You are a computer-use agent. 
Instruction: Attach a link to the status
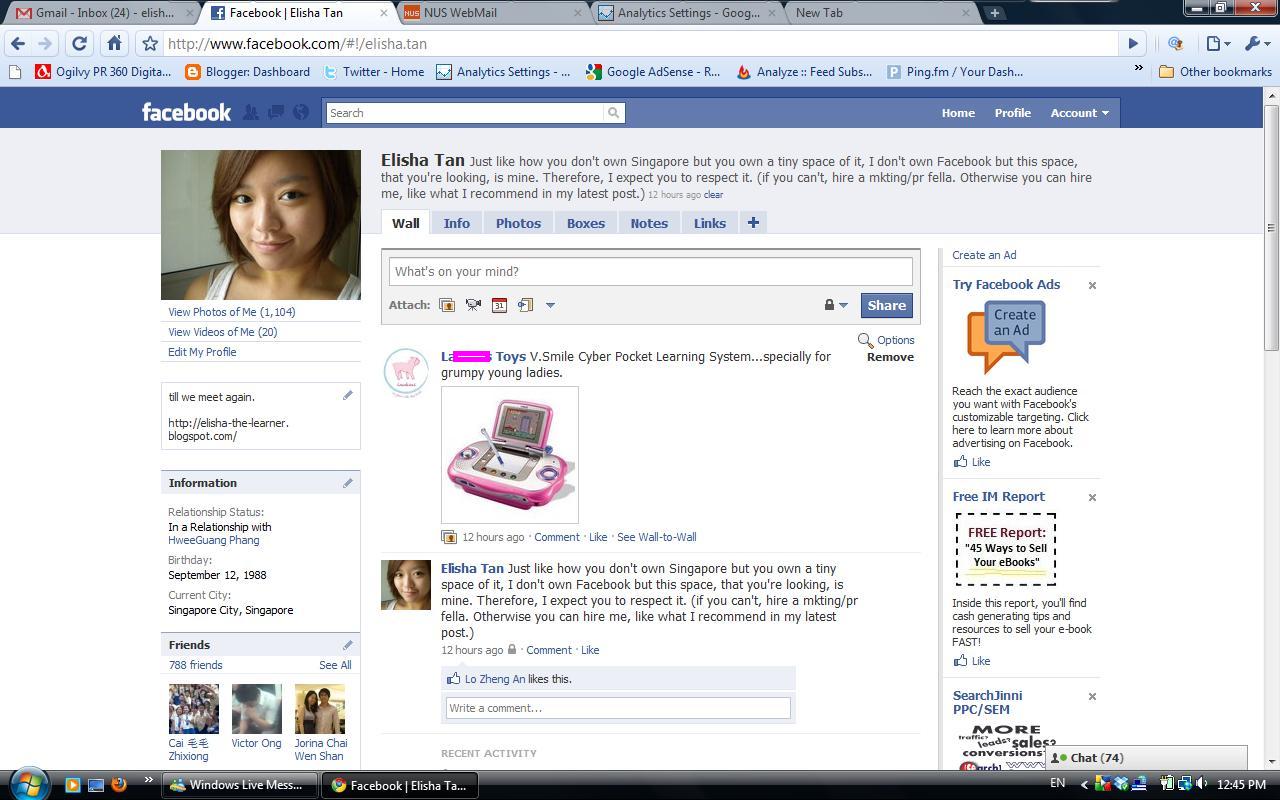[525, 305]
